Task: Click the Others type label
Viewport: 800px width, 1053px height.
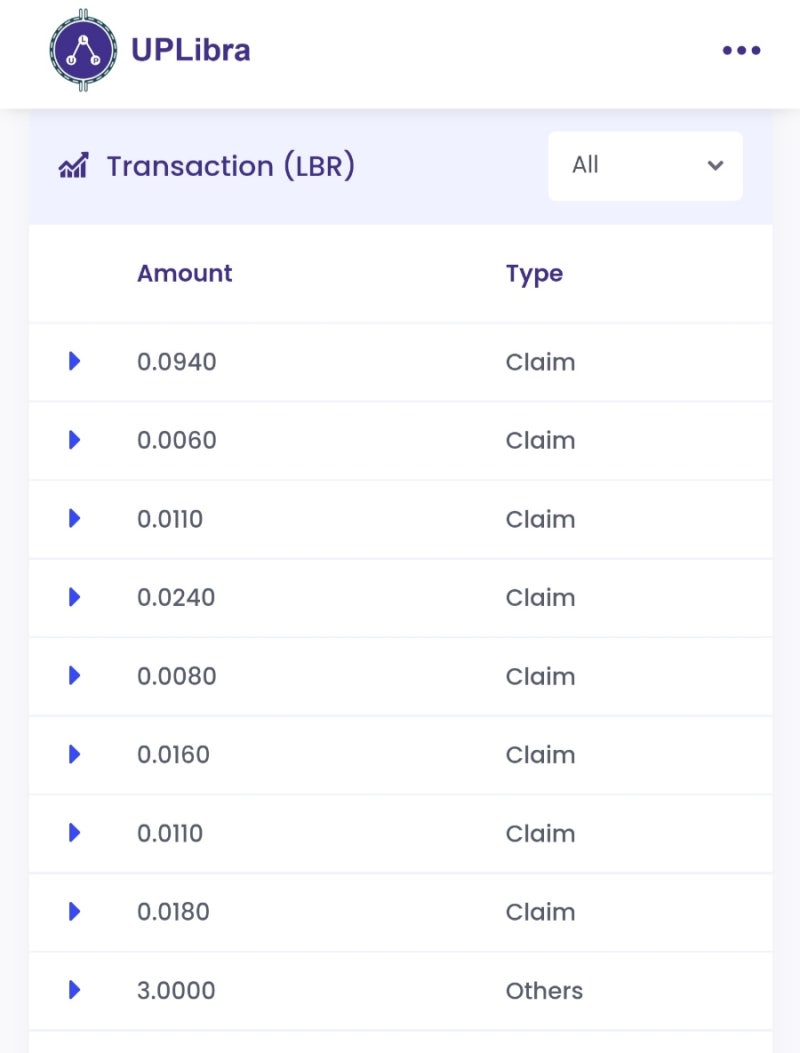Action: point(544,991)
